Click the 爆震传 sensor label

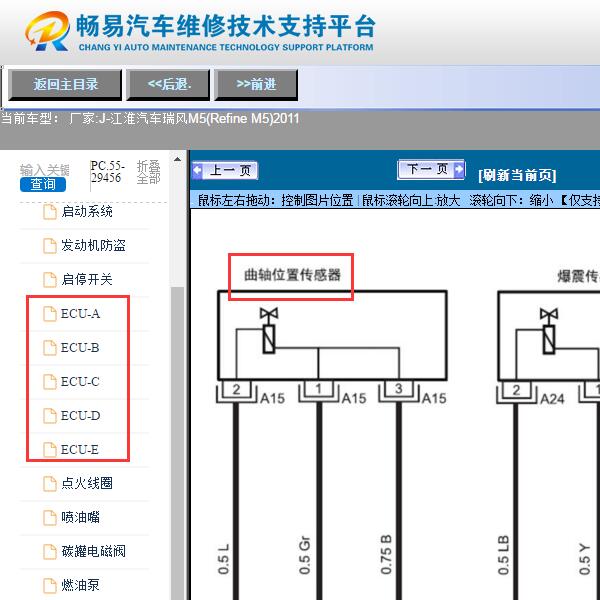[578, 276]
